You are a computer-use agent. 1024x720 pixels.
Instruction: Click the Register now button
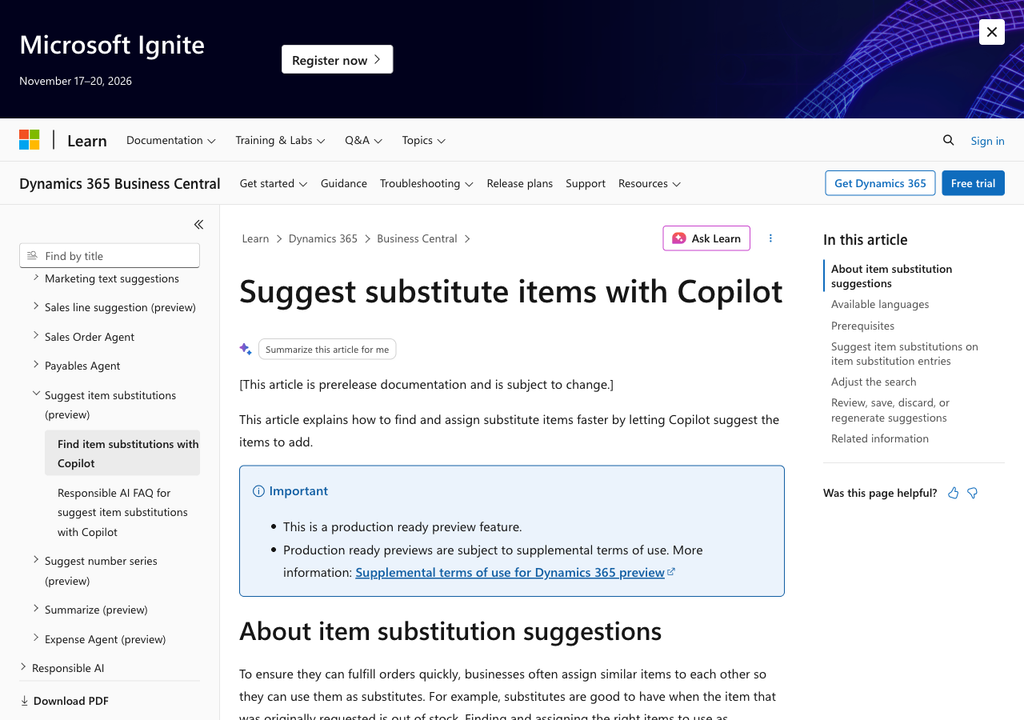(x=337, y=59)
